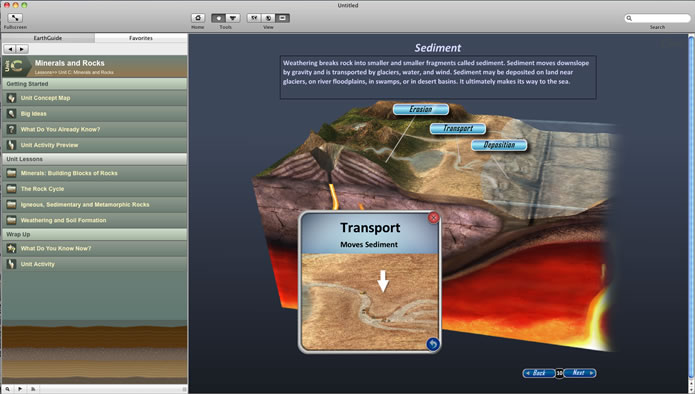Click the Sediment page title

pos(437,48)
